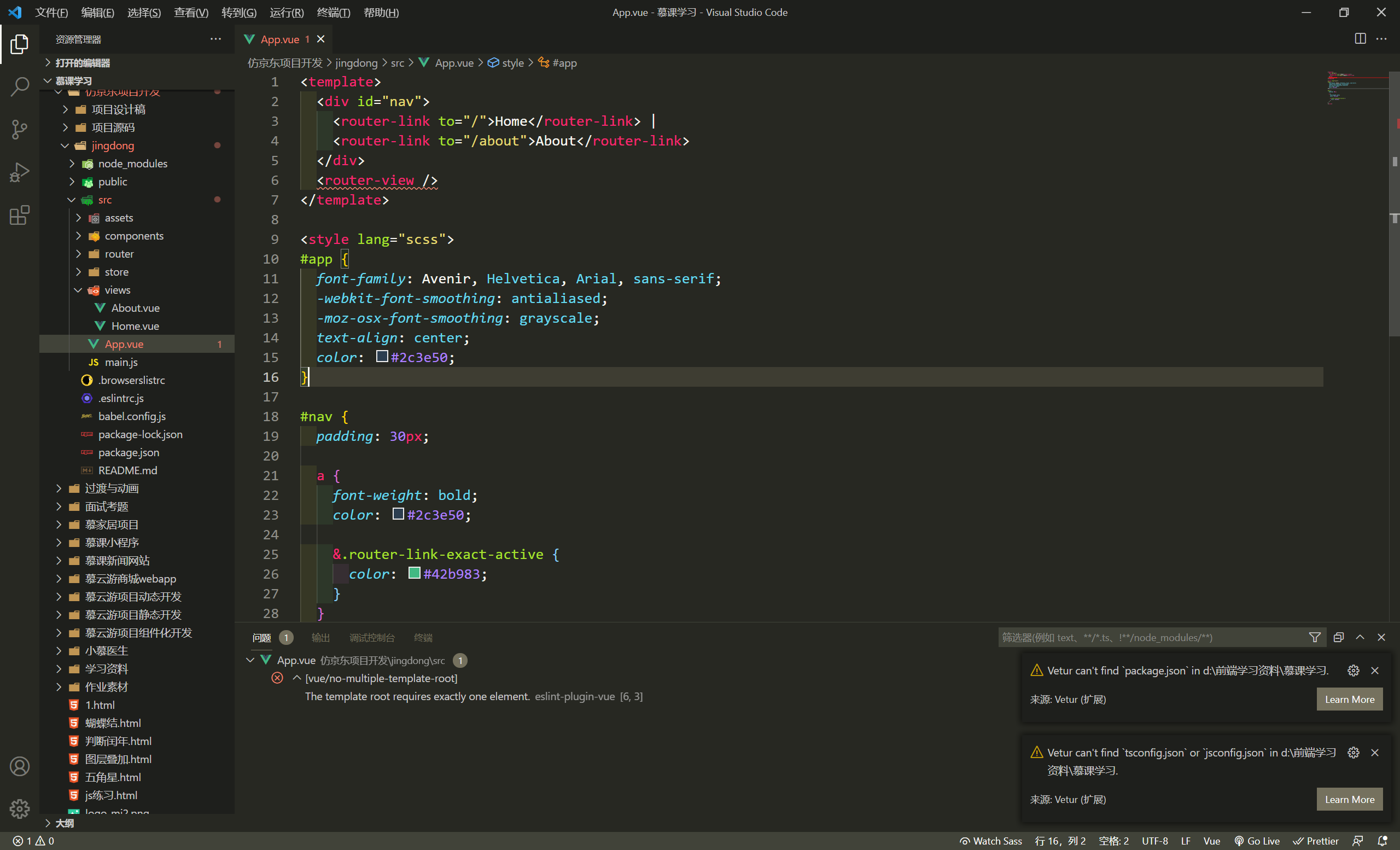The image size is (1400, 850).
Task: Click the split editor right icon
Action: click(x=1360, y=39)
